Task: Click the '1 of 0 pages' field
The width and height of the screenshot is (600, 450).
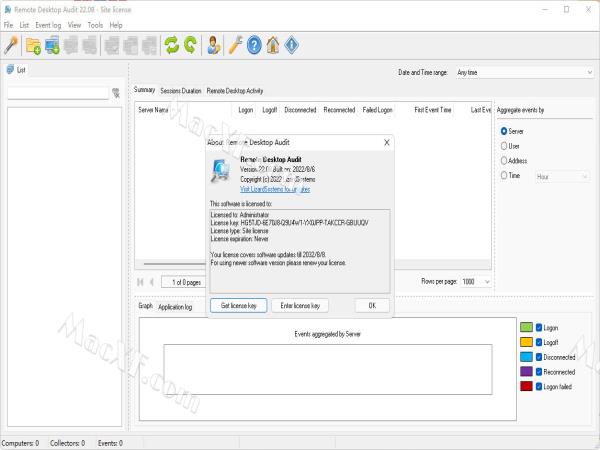Action: pyautogui.click(x=184, y=282)
